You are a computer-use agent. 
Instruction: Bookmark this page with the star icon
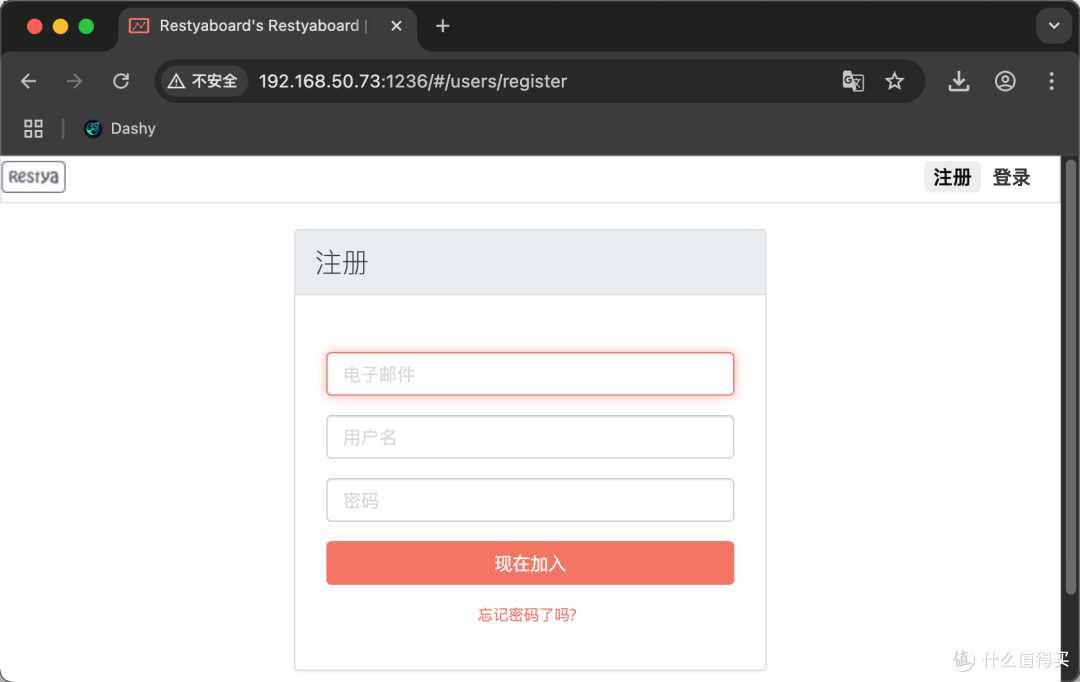tap(894, 81)
